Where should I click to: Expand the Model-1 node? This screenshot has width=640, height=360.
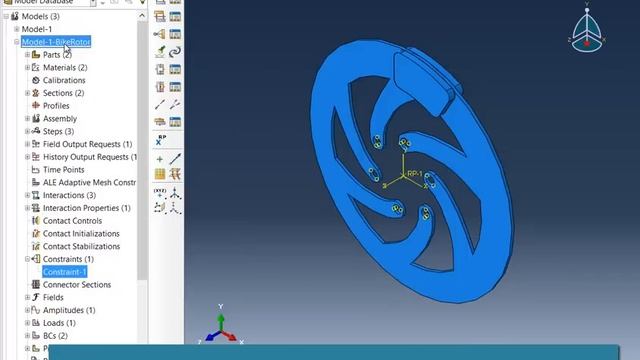point(17,29)
